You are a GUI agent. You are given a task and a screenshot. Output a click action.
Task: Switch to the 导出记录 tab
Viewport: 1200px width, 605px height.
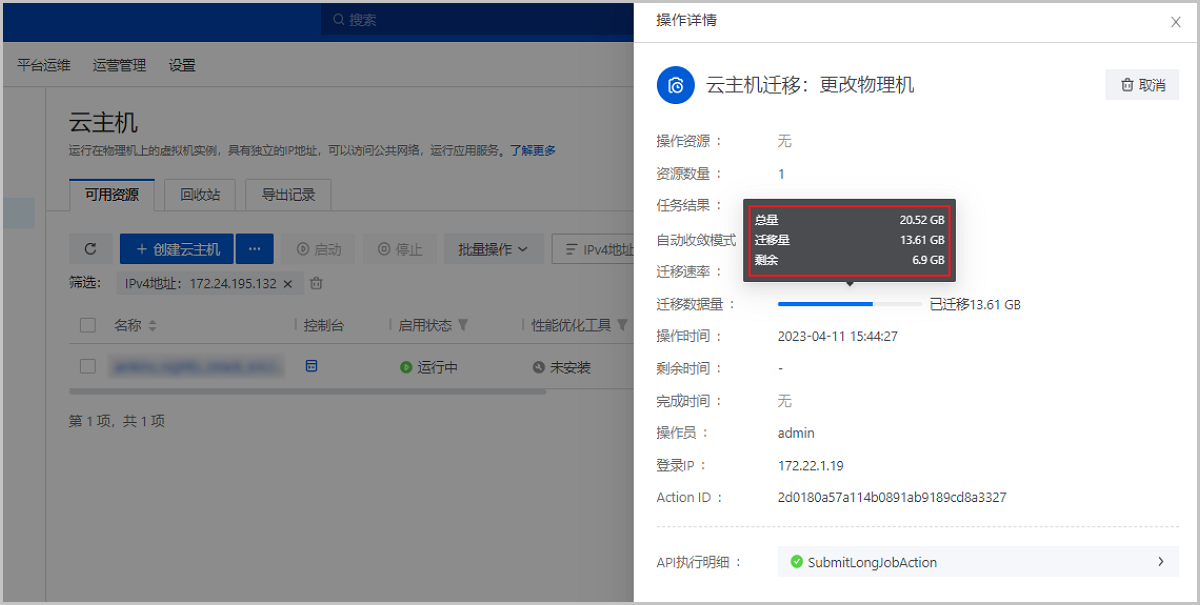[x=288, y=195]
